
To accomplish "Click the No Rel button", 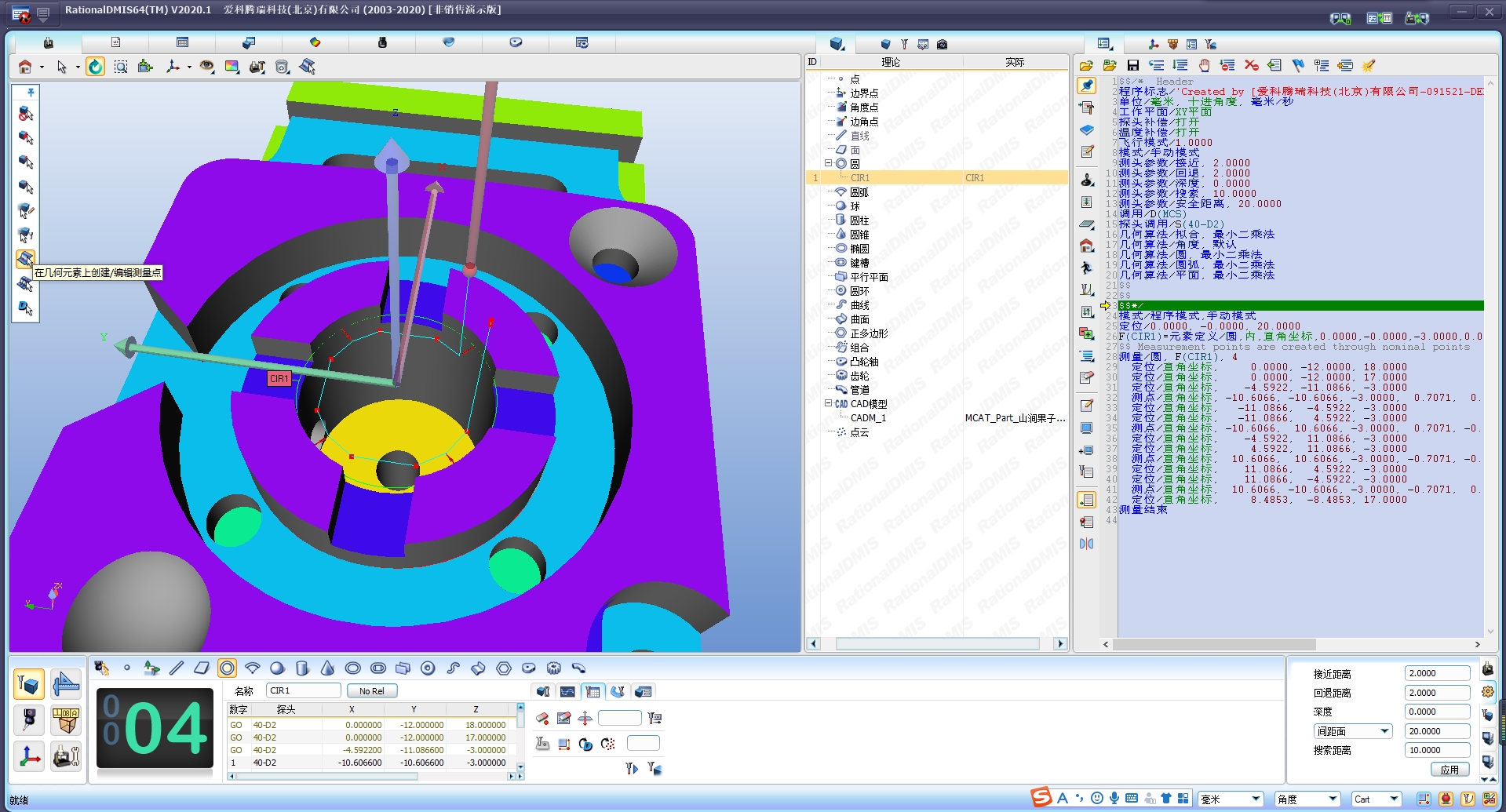I will point(371,691).
